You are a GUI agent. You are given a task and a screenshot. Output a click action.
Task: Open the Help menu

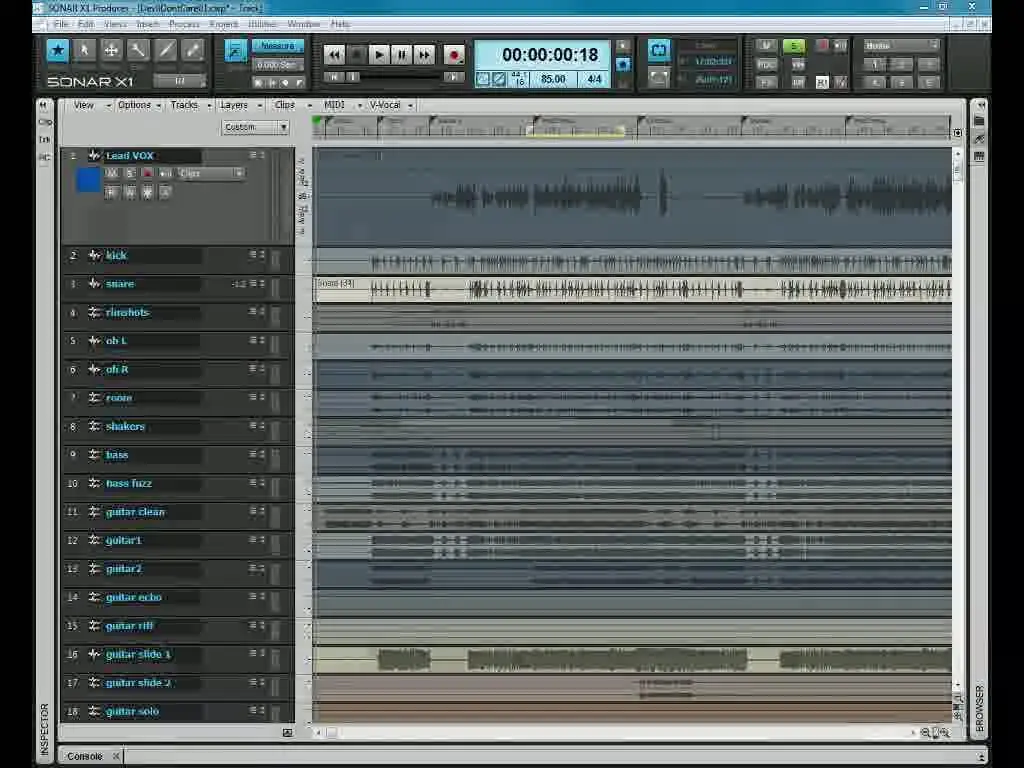340,24
